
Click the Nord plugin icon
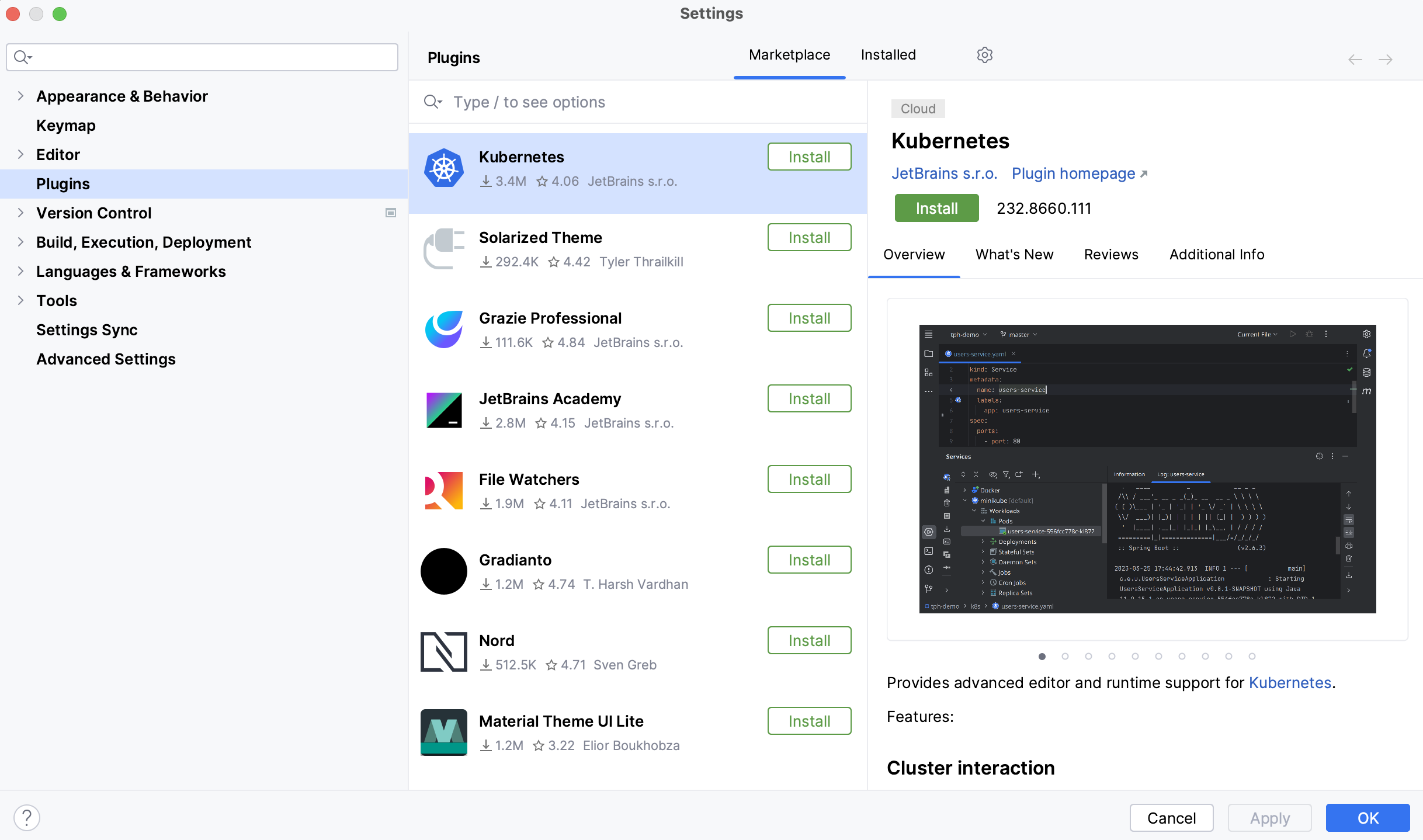click(443, 652)
